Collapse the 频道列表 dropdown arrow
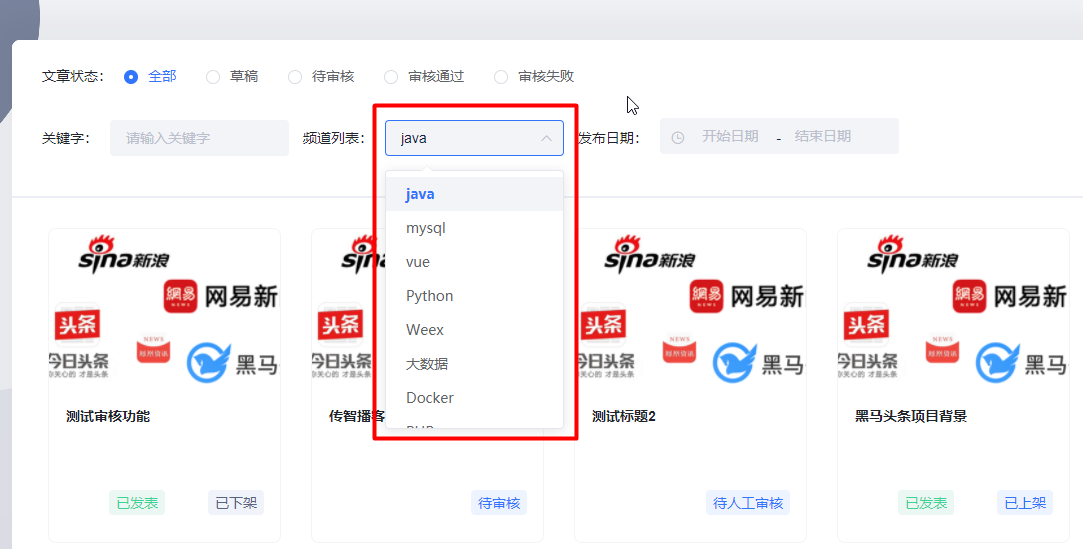 click(546, 138)
